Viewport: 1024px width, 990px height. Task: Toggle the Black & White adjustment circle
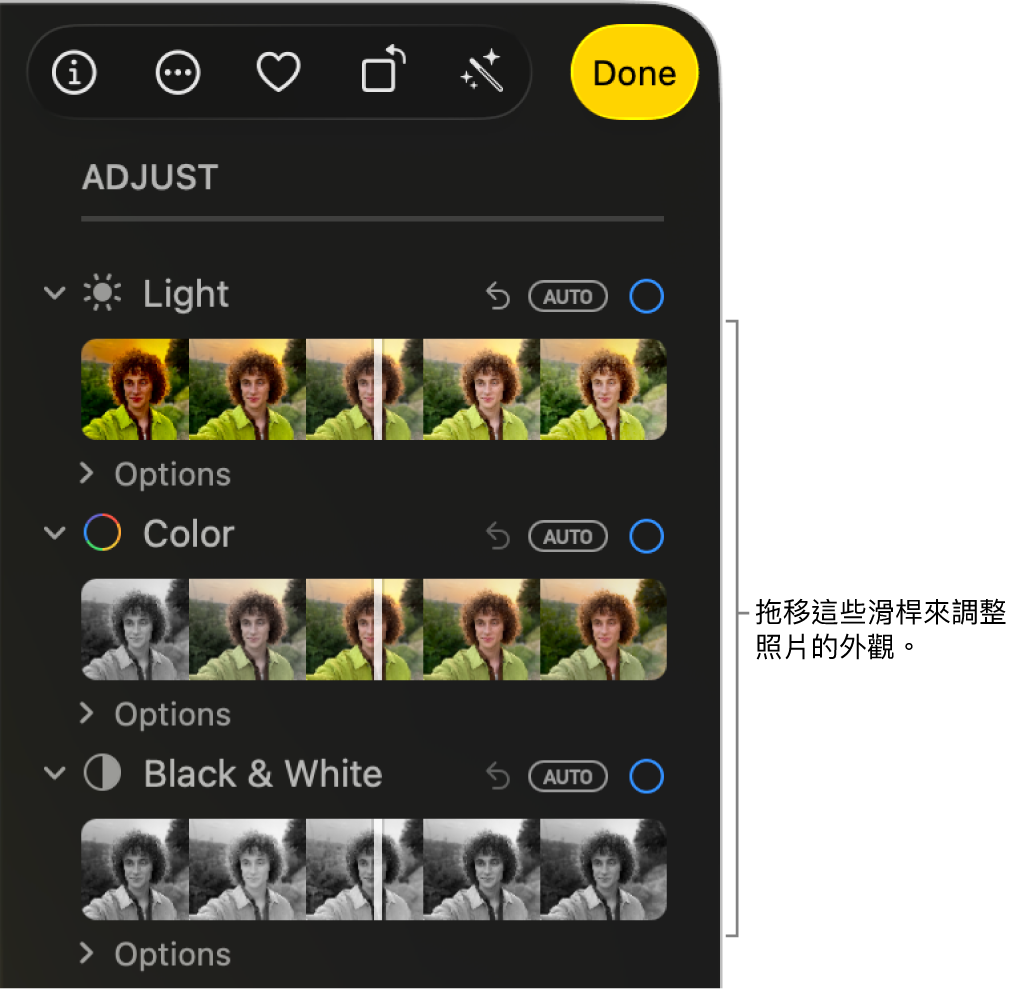coord(646,776)
